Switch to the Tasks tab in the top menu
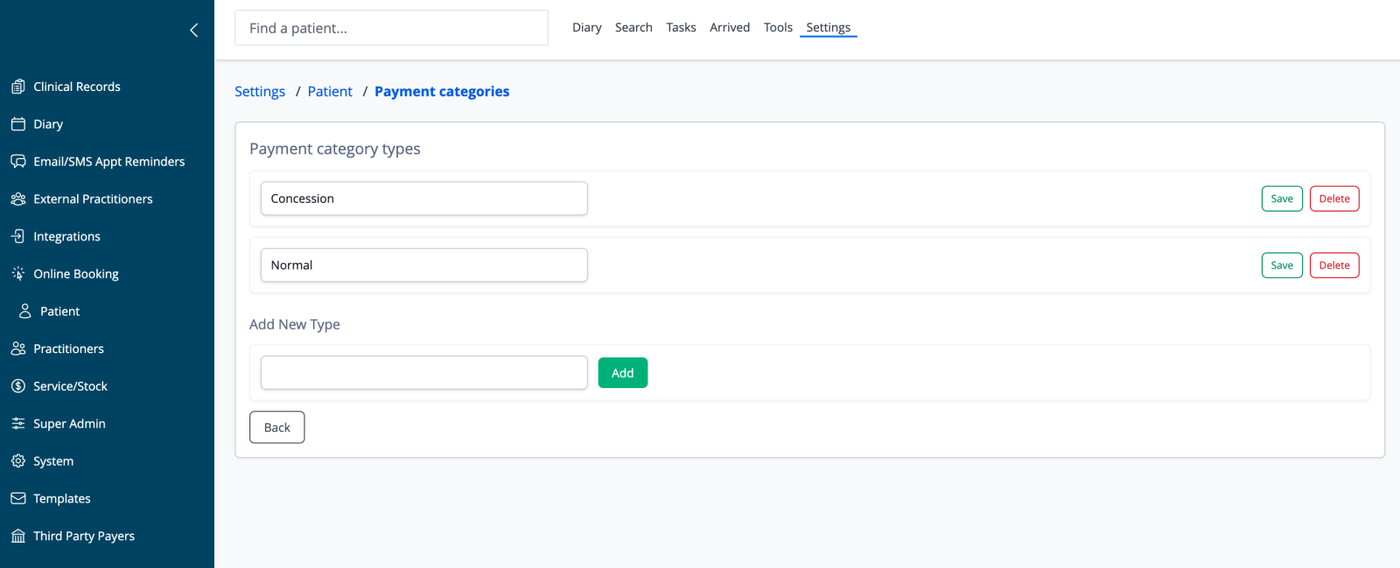Screen dimensions: 1400x568 681,27
